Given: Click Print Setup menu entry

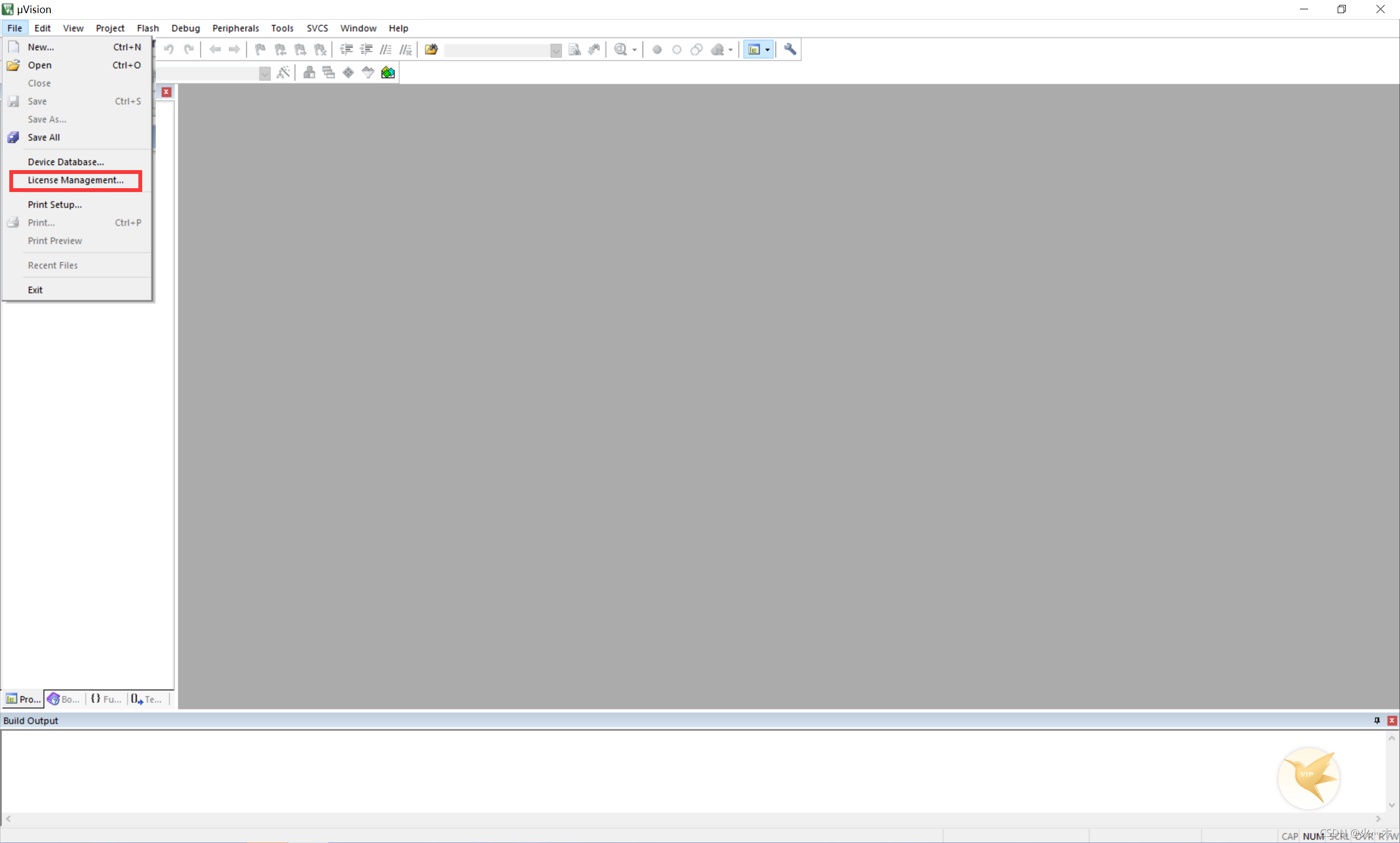Looking at the screenshot, I should (x=55, y=205).
